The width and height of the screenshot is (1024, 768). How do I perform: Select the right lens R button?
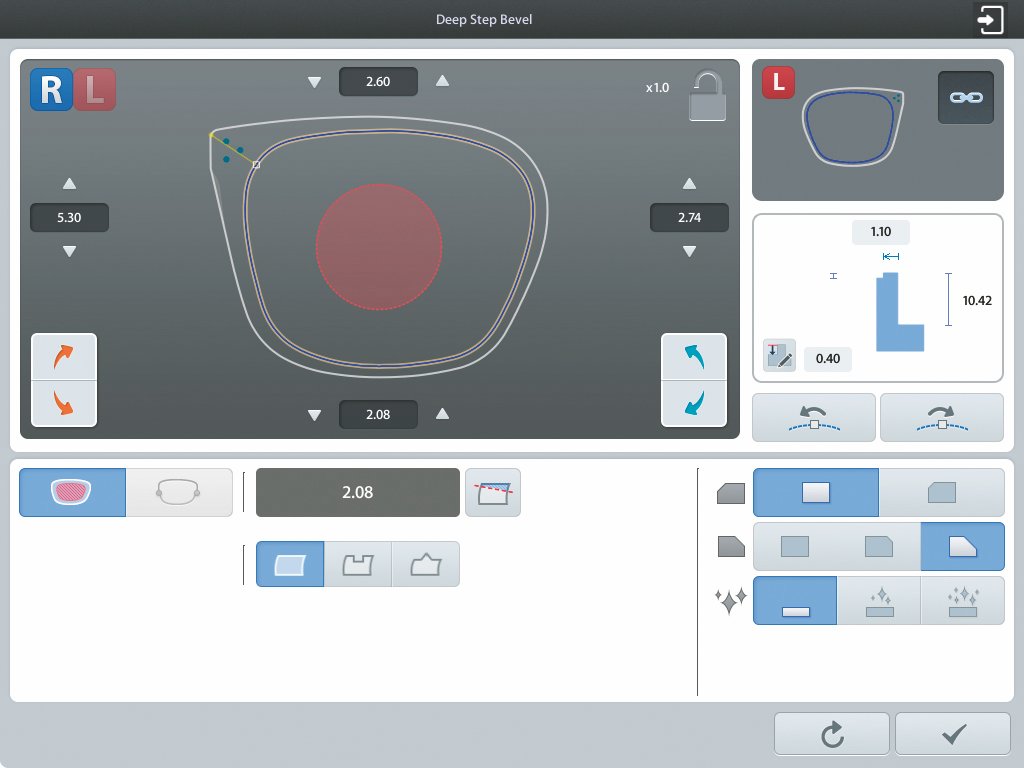pyautogui.click(x=50, y=89)
